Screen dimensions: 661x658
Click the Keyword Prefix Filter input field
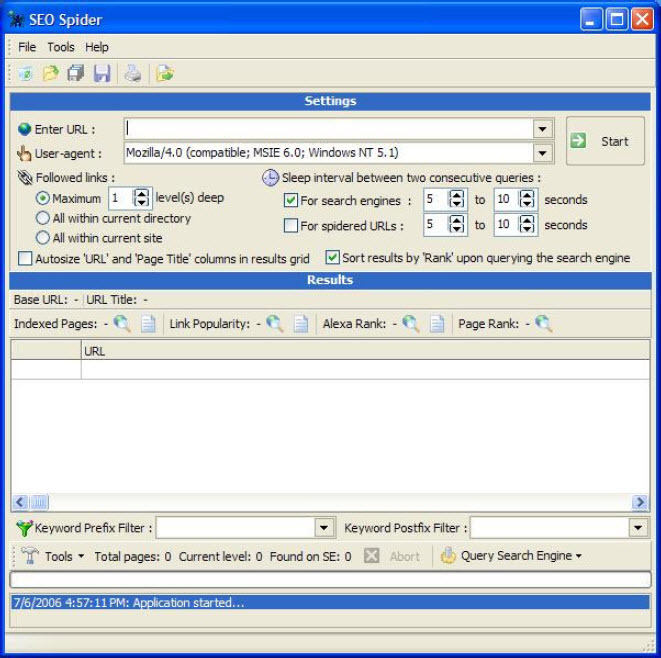(x=236, y=528)
